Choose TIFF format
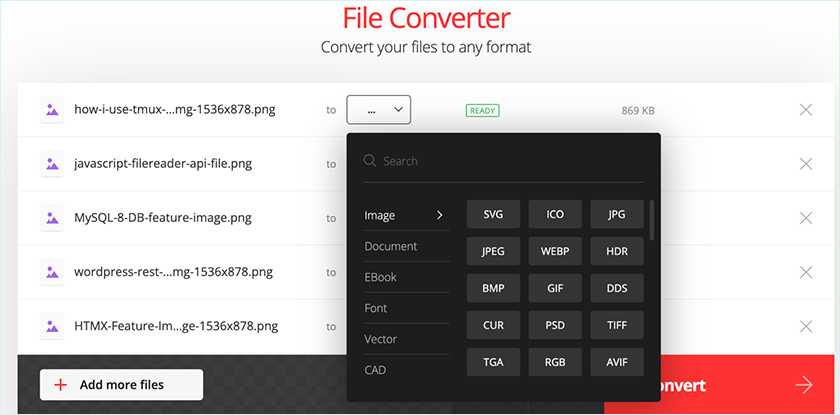 point(617,325)
